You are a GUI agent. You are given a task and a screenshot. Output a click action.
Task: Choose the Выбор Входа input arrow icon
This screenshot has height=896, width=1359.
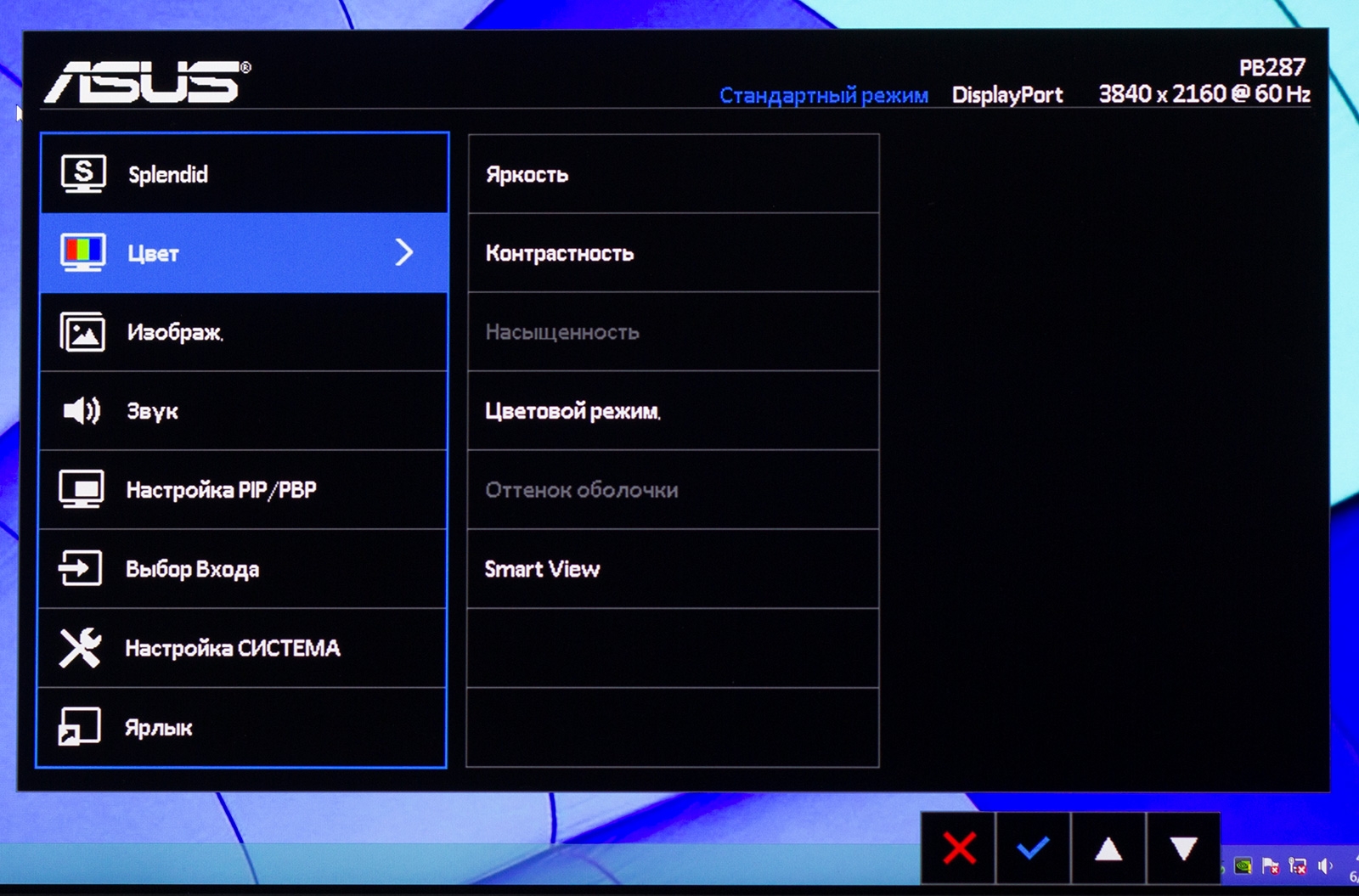click(81, 568)
